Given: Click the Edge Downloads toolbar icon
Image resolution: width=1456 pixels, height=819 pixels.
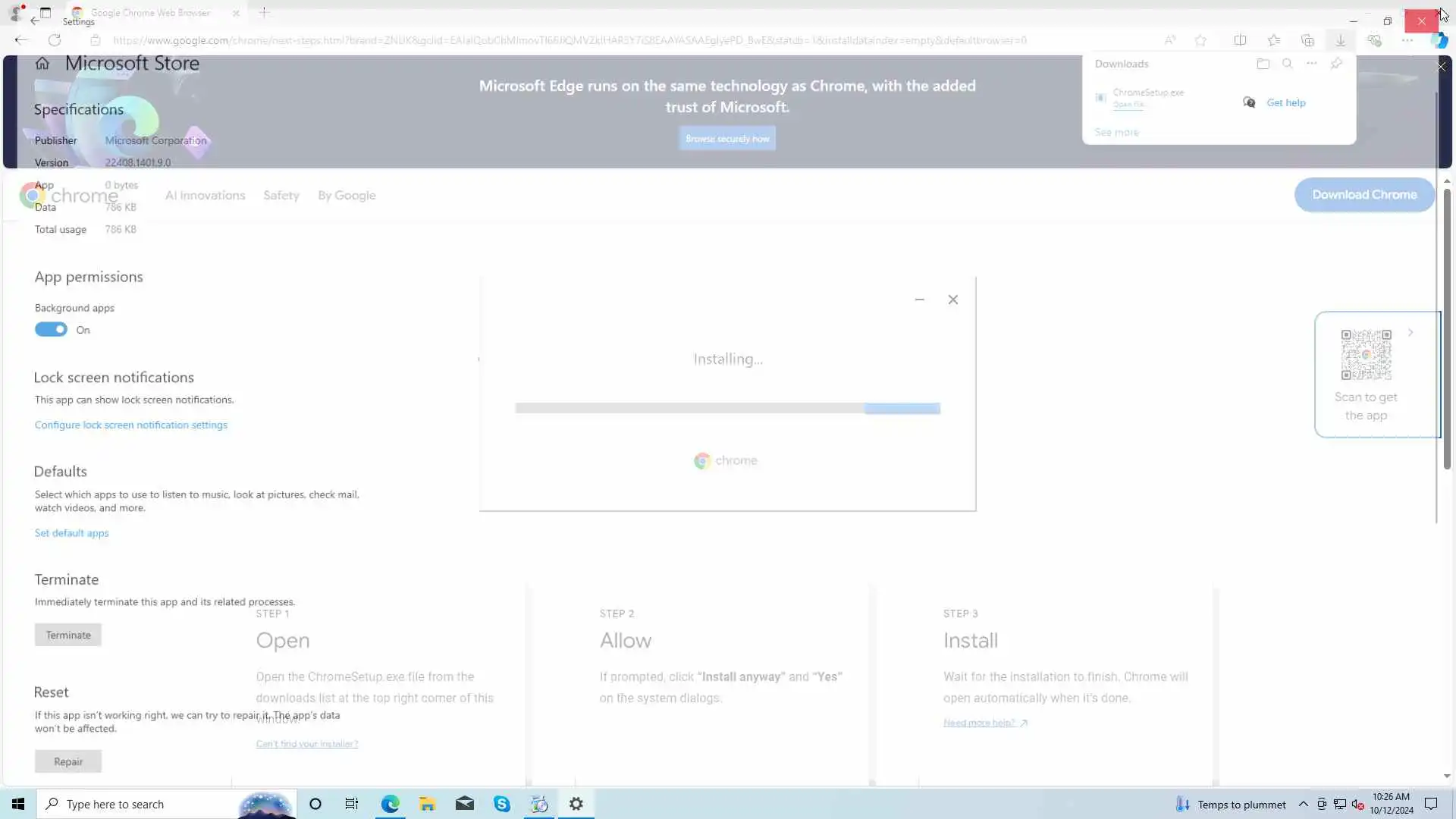Looking at the screenshot, I should pos(1340,40).
